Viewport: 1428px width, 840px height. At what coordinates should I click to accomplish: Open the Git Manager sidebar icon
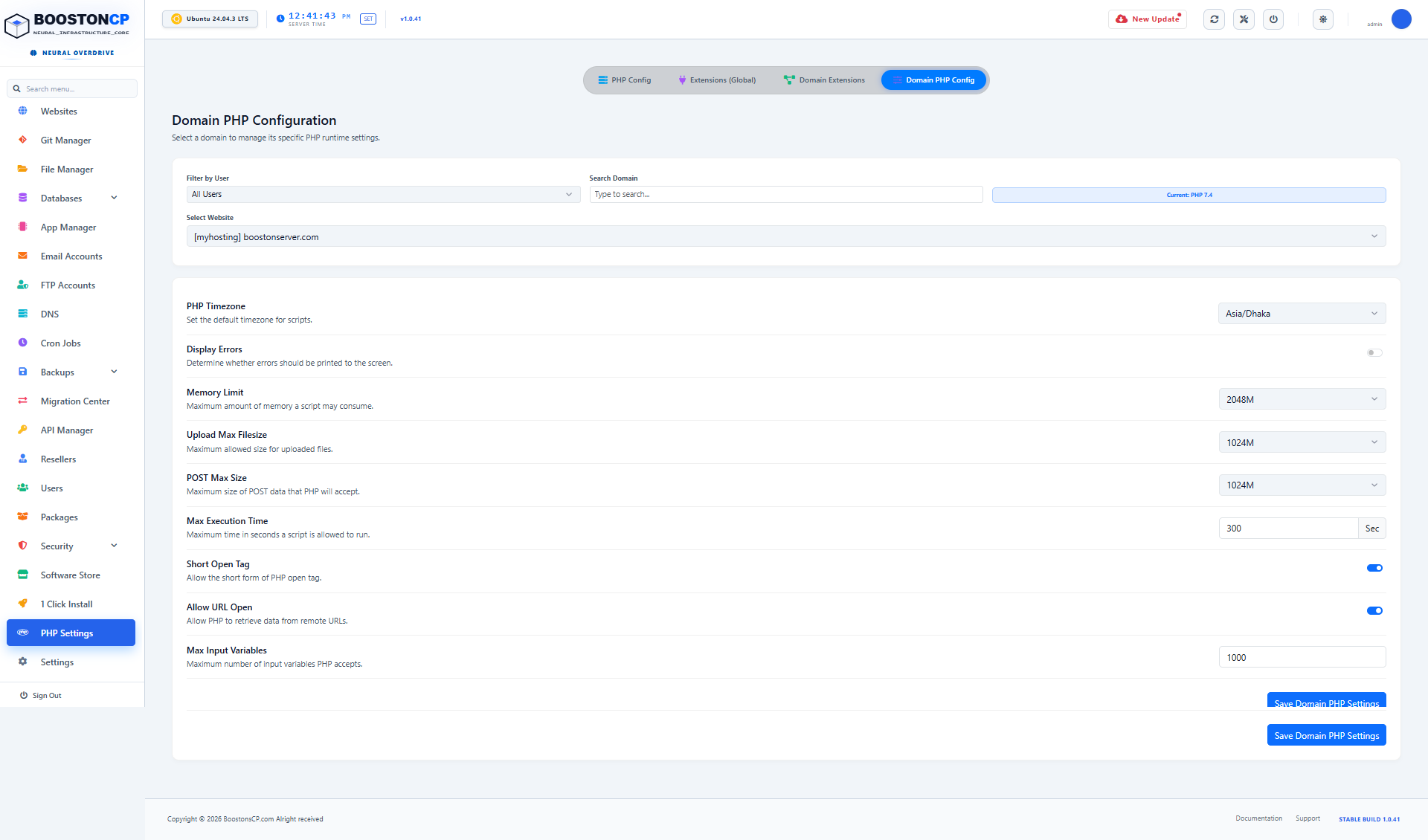(x=23, y=140)
